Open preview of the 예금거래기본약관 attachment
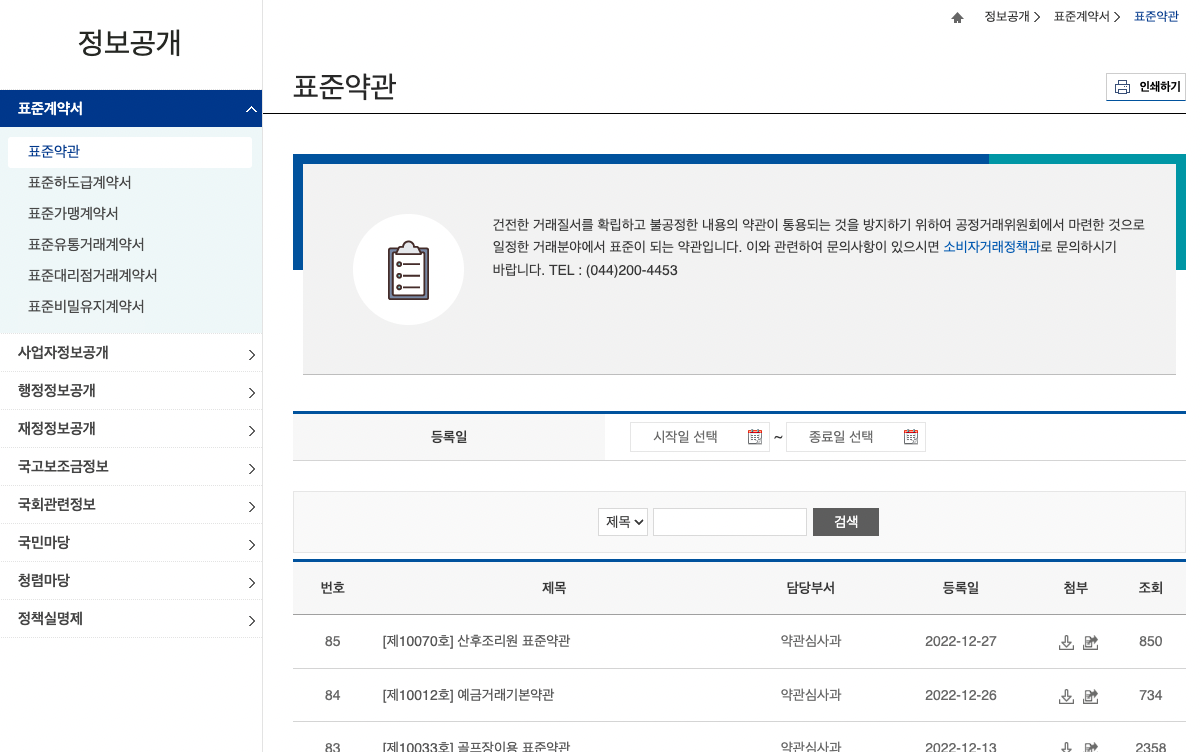The height and width of the screenshot is (752, 1202). (x=1091, y=696)
